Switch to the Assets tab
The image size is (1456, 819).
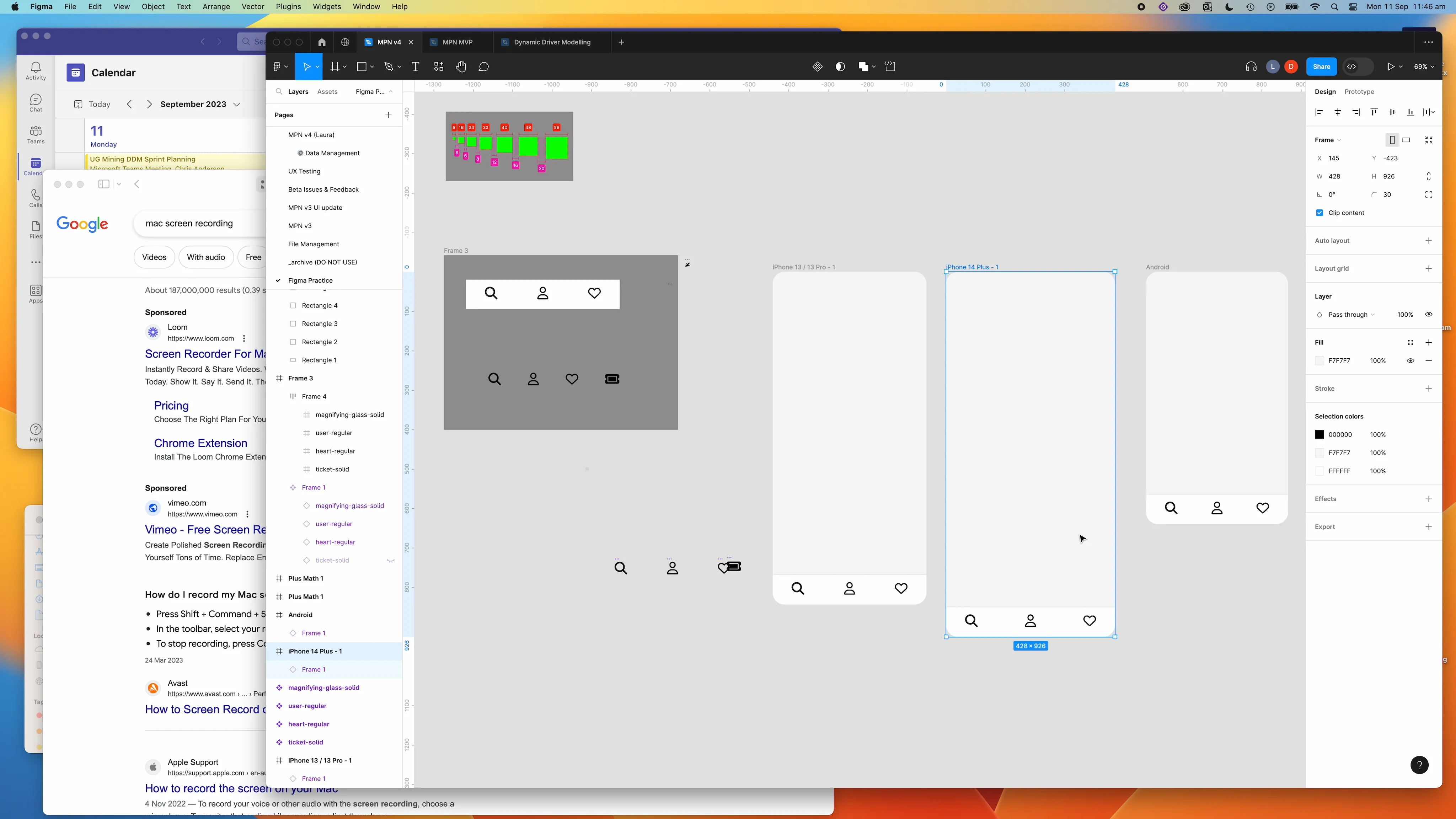(x=327, y=92)
